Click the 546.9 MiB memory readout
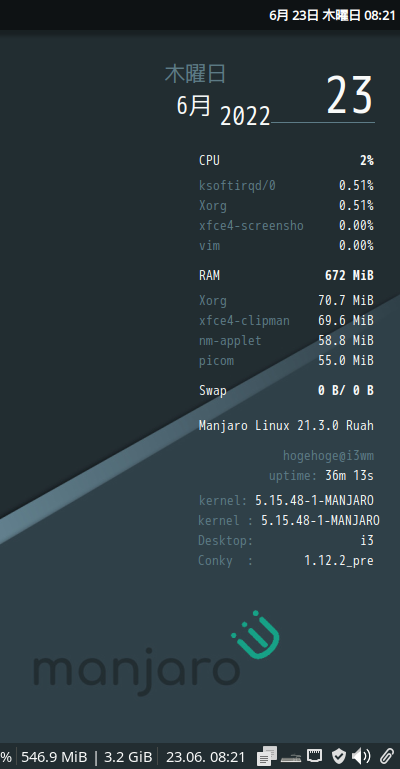 click(54, 756)
